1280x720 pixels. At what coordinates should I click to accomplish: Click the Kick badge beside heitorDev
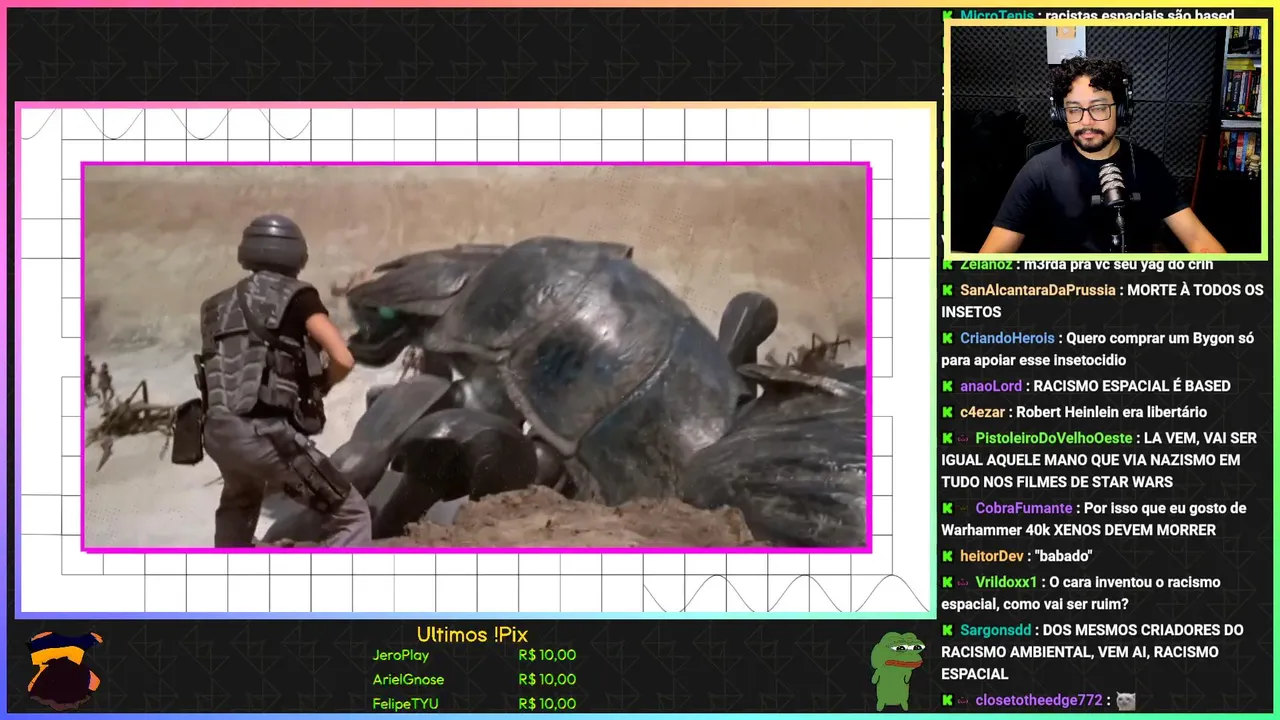click(x=947, y=556)
